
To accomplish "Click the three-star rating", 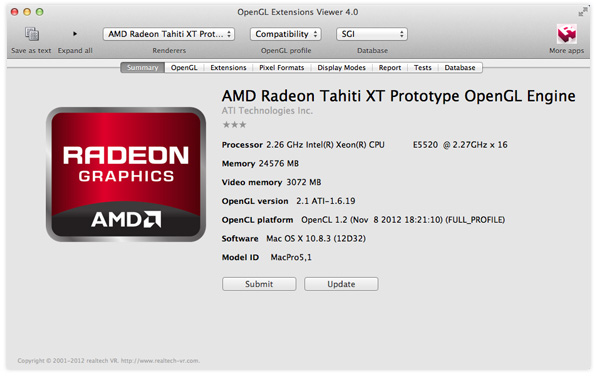I will [x=234, y=125].
